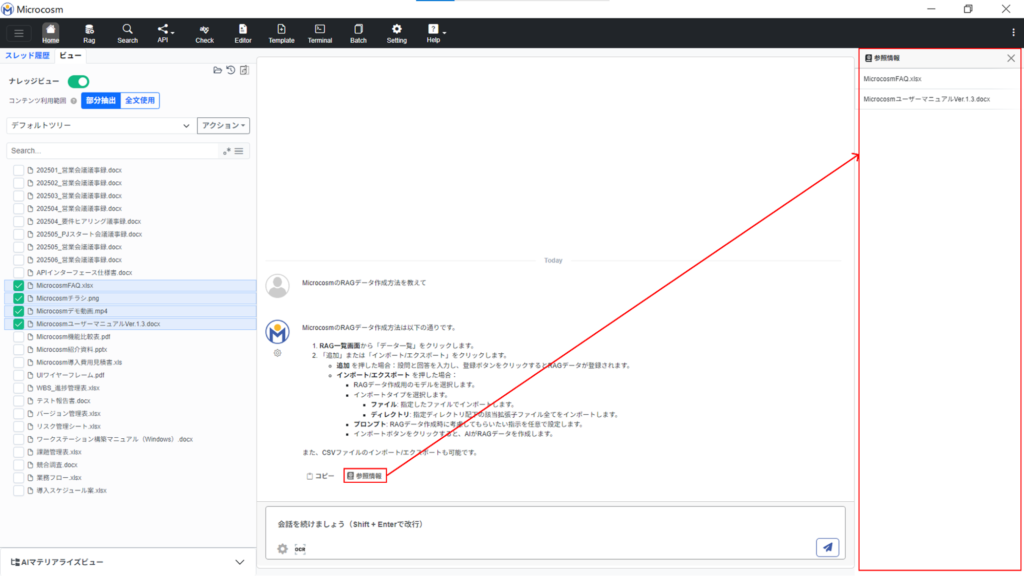Screen dimensions: 1024x576
Task: Select Microcosm紹介資料.pptx in the tree
Action: pyautogui.click(x=71, y=349)
